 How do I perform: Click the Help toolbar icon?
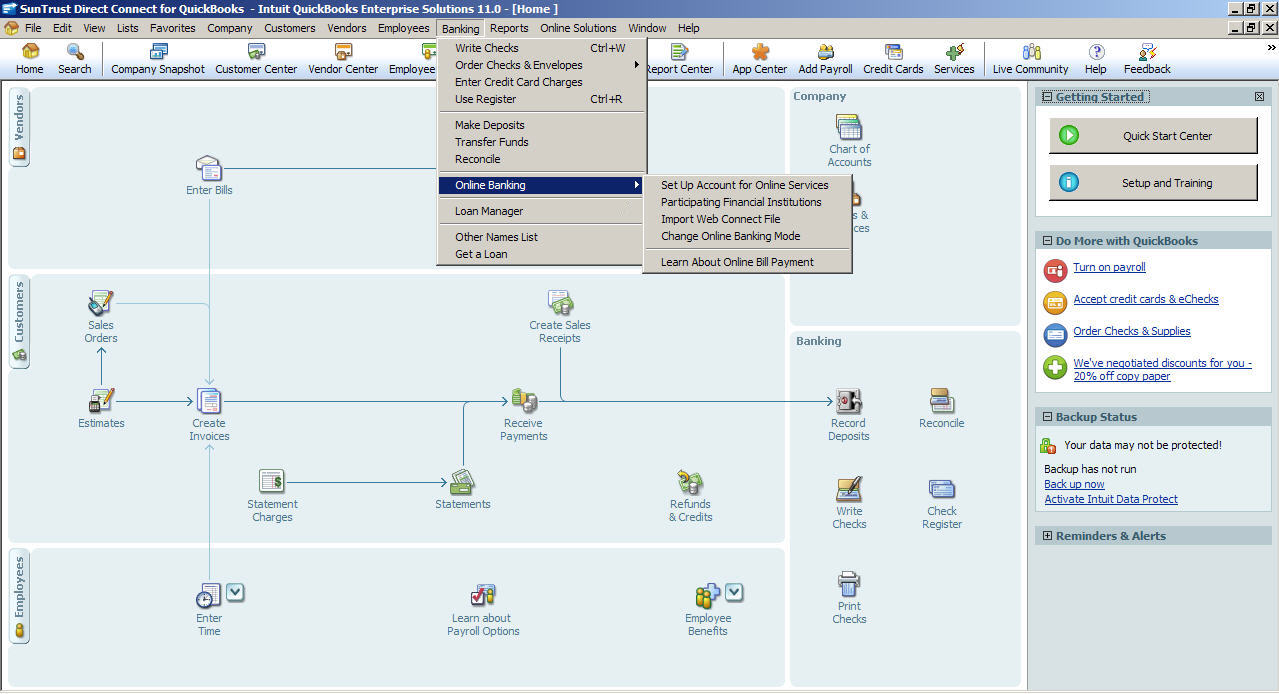click(1096, 59)
